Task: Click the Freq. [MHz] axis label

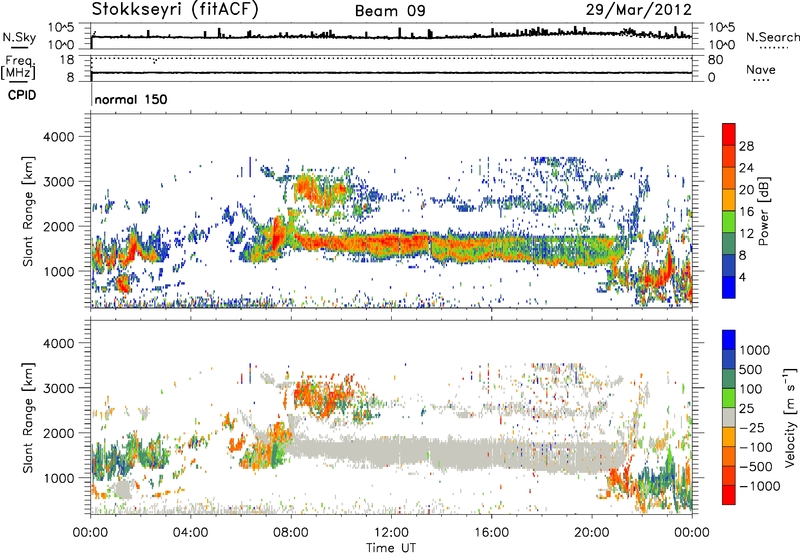Action: coord(19,68)
